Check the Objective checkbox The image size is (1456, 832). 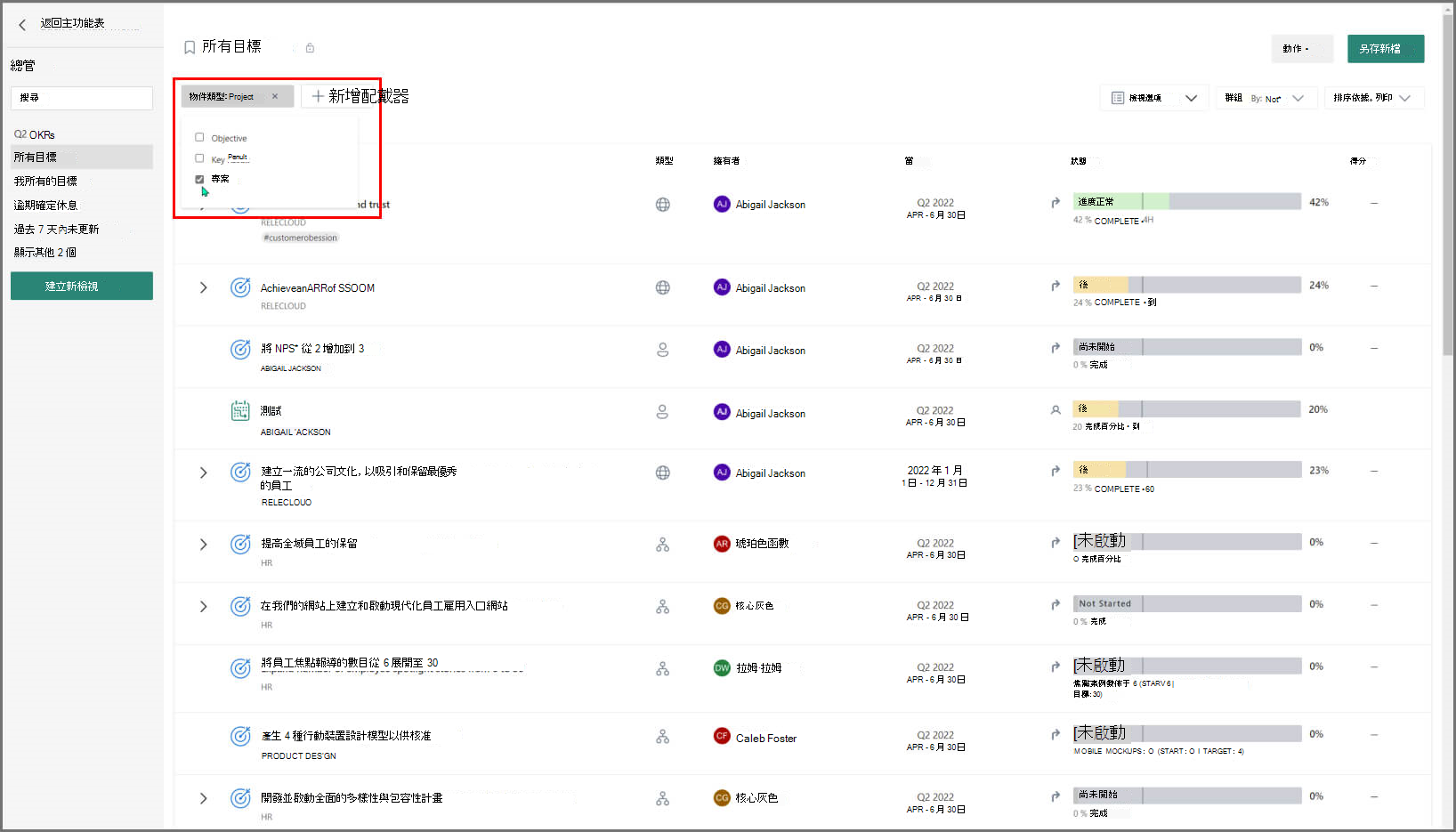(199, 137)
